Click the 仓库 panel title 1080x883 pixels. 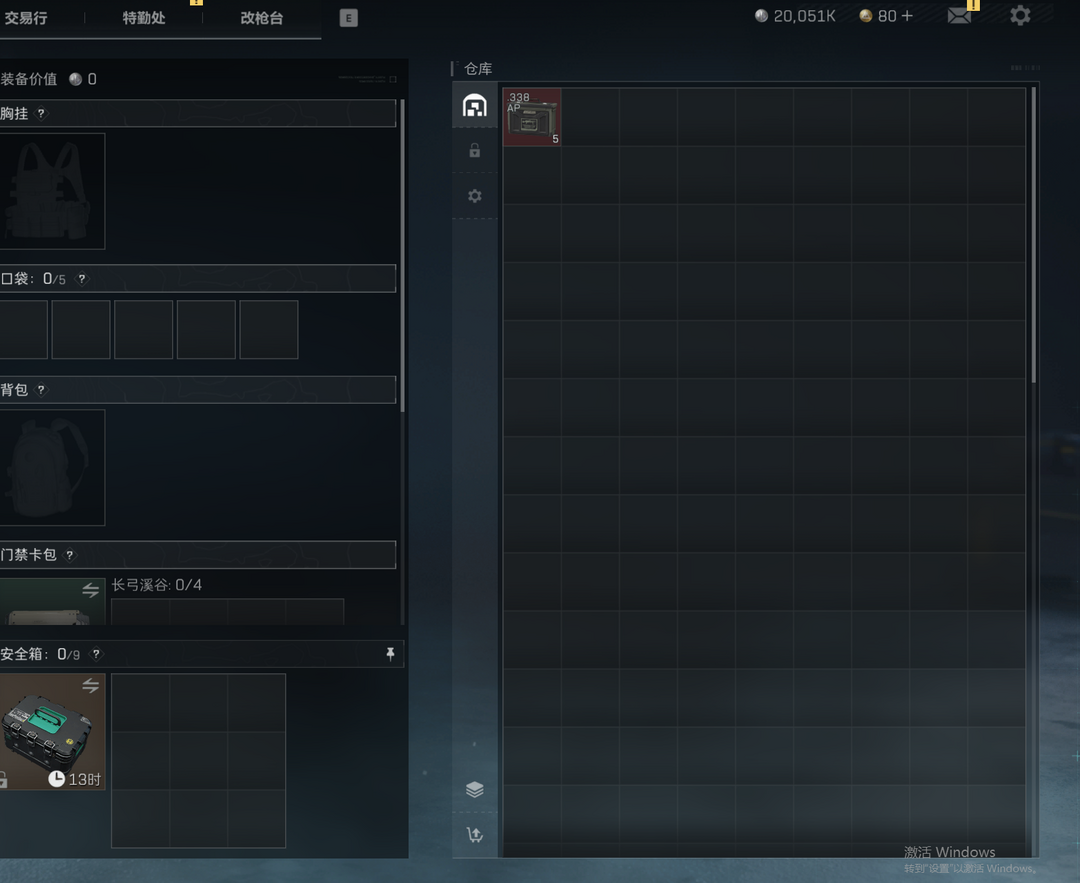point(478,69)
